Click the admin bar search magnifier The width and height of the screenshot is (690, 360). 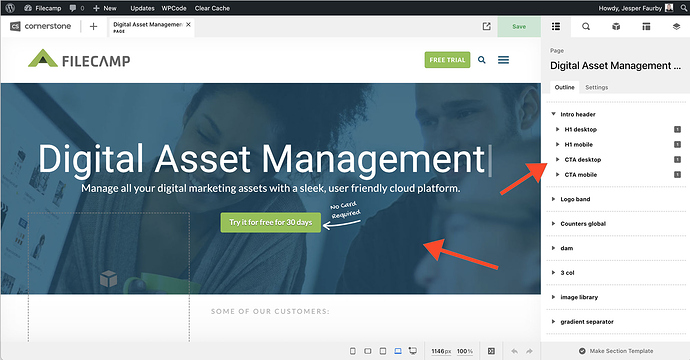pos(683,8)
